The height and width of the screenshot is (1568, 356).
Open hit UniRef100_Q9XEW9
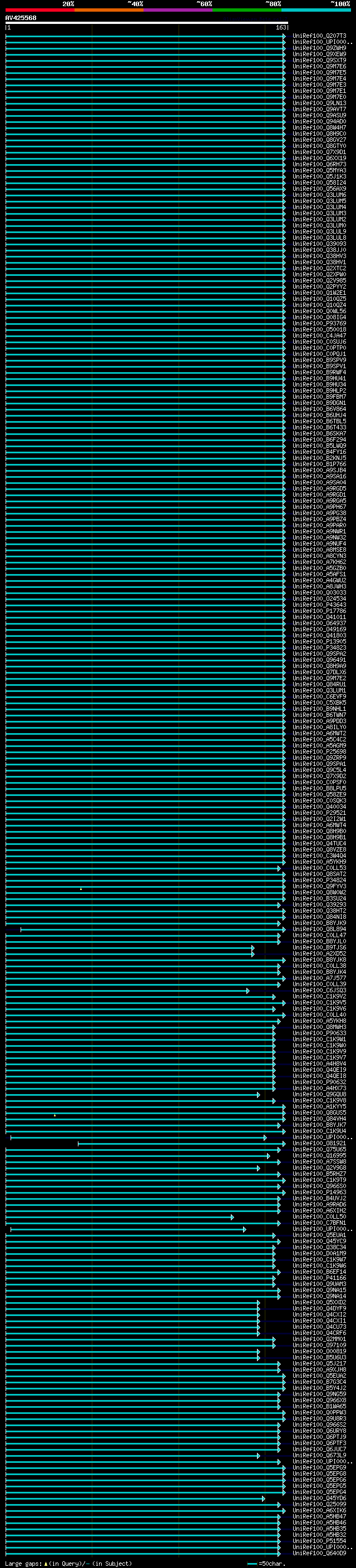319,54
